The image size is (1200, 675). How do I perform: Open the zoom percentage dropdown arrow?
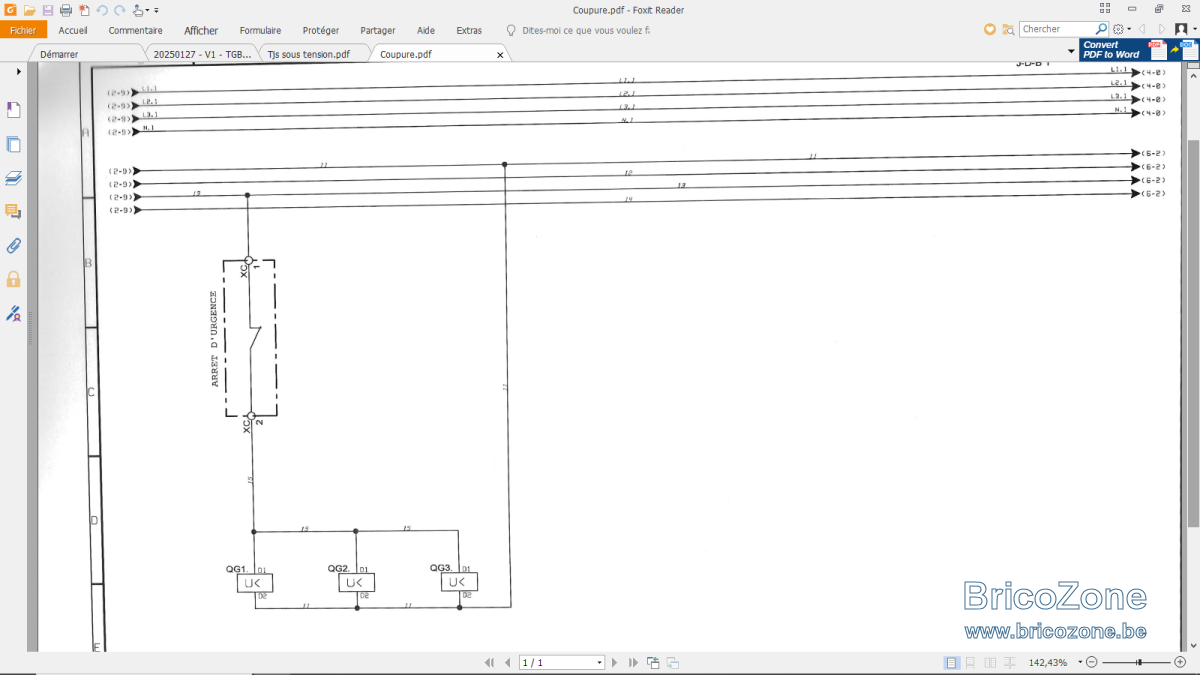coord(1080,663)
